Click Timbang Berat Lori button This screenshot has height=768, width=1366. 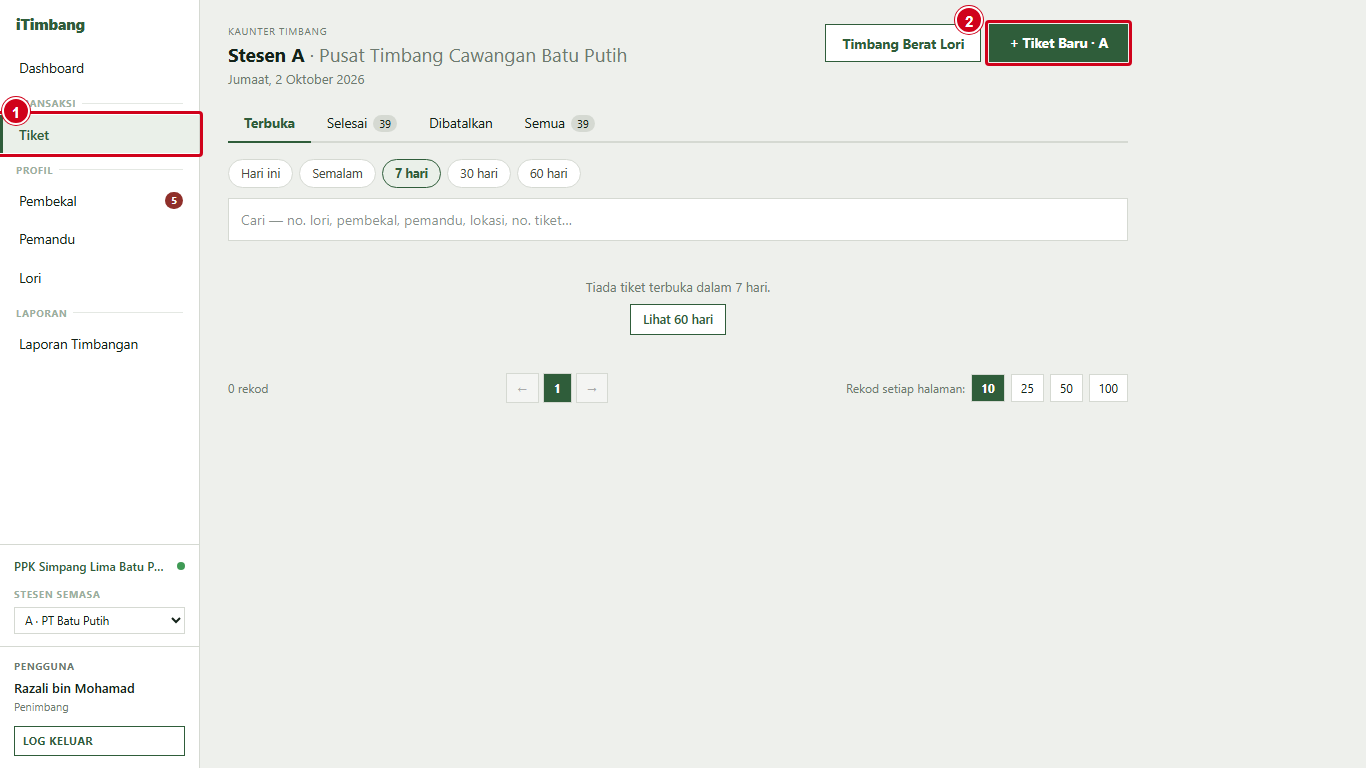pyautogui.click(x=903, y=43)
